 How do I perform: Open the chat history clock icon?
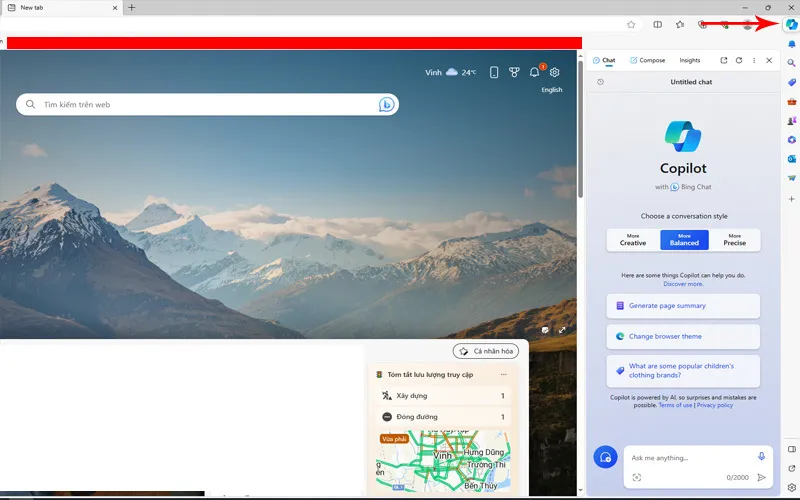(600, 82)
